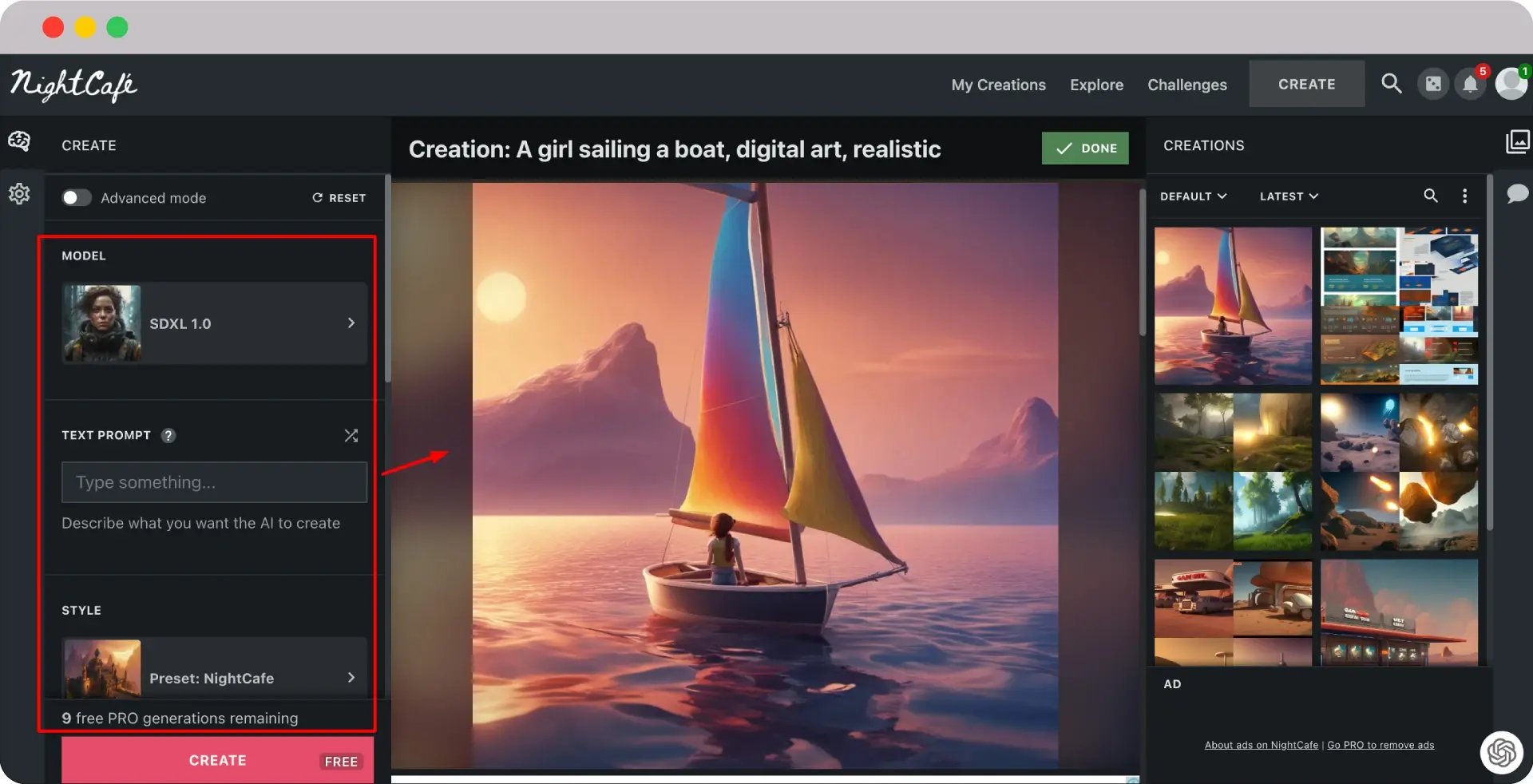Click the text prompt input field
The width and height of the screenshot is (1533, 784).
coord(214,482)
